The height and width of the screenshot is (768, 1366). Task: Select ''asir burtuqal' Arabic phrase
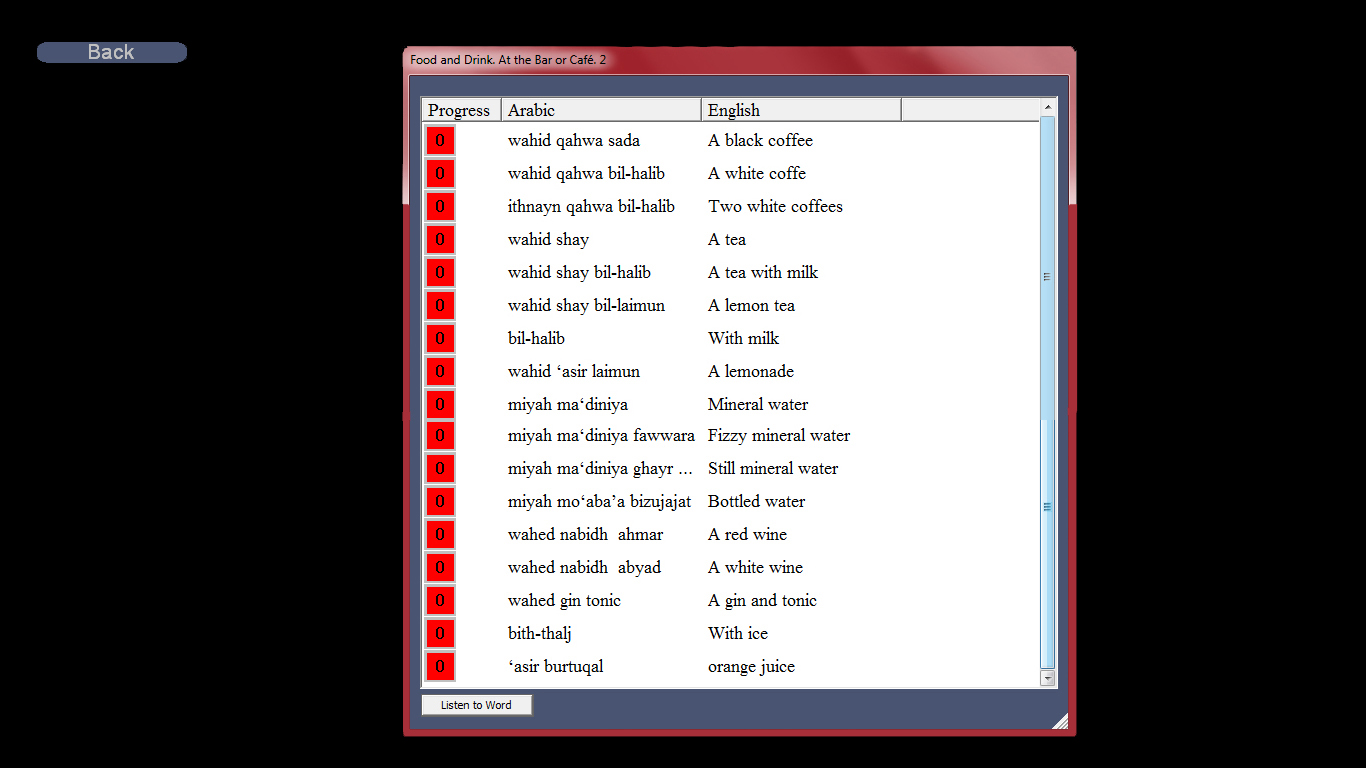[556, 667]
